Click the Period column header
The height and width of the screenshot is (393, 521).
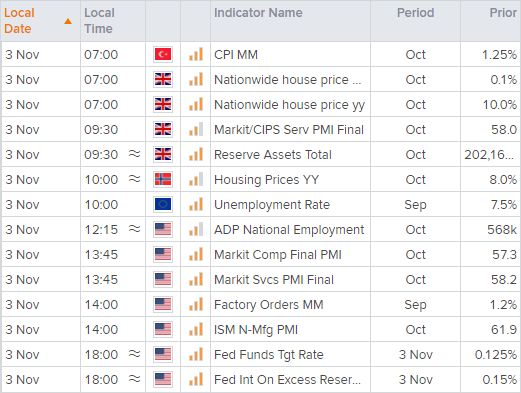coord(415,13)
